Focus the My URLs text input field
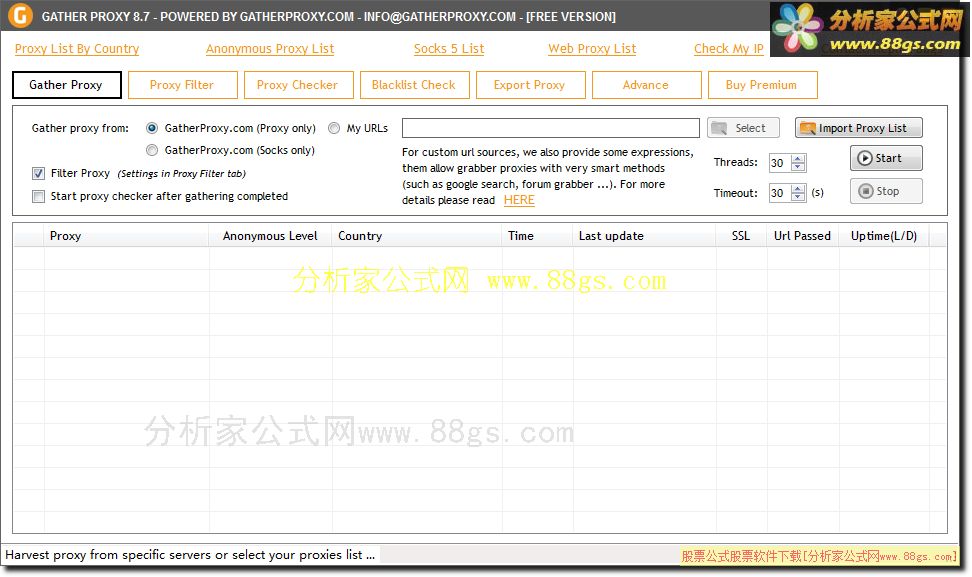Screen dimensions: 972x577 (x=550, y=128)
